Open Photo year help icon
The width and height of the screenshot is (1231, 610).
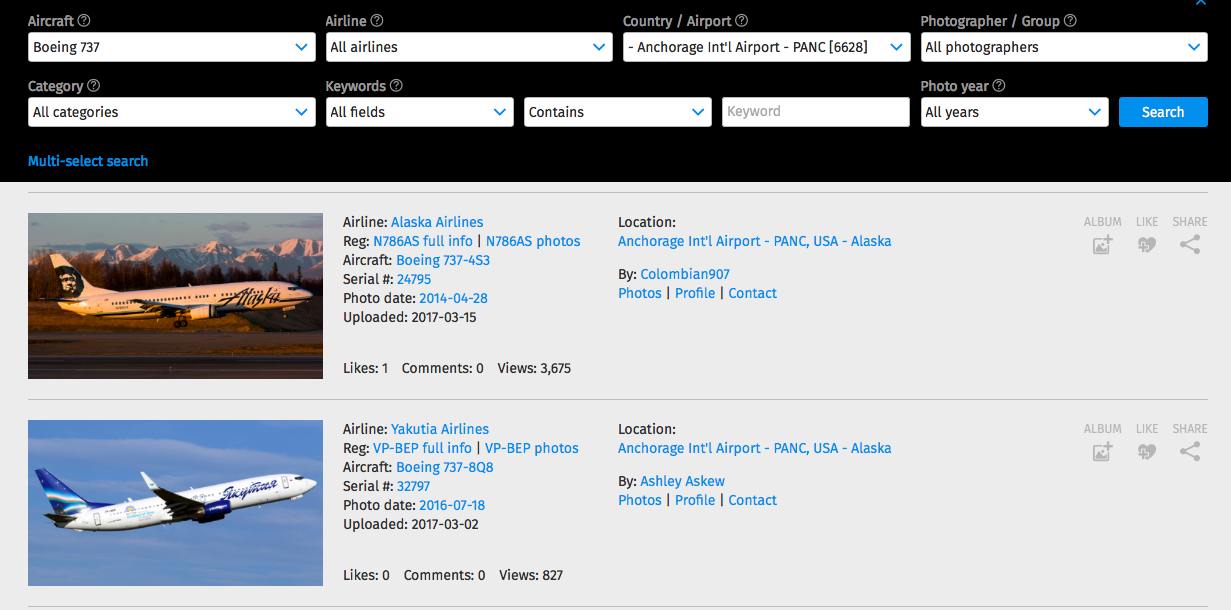(999, 86)
